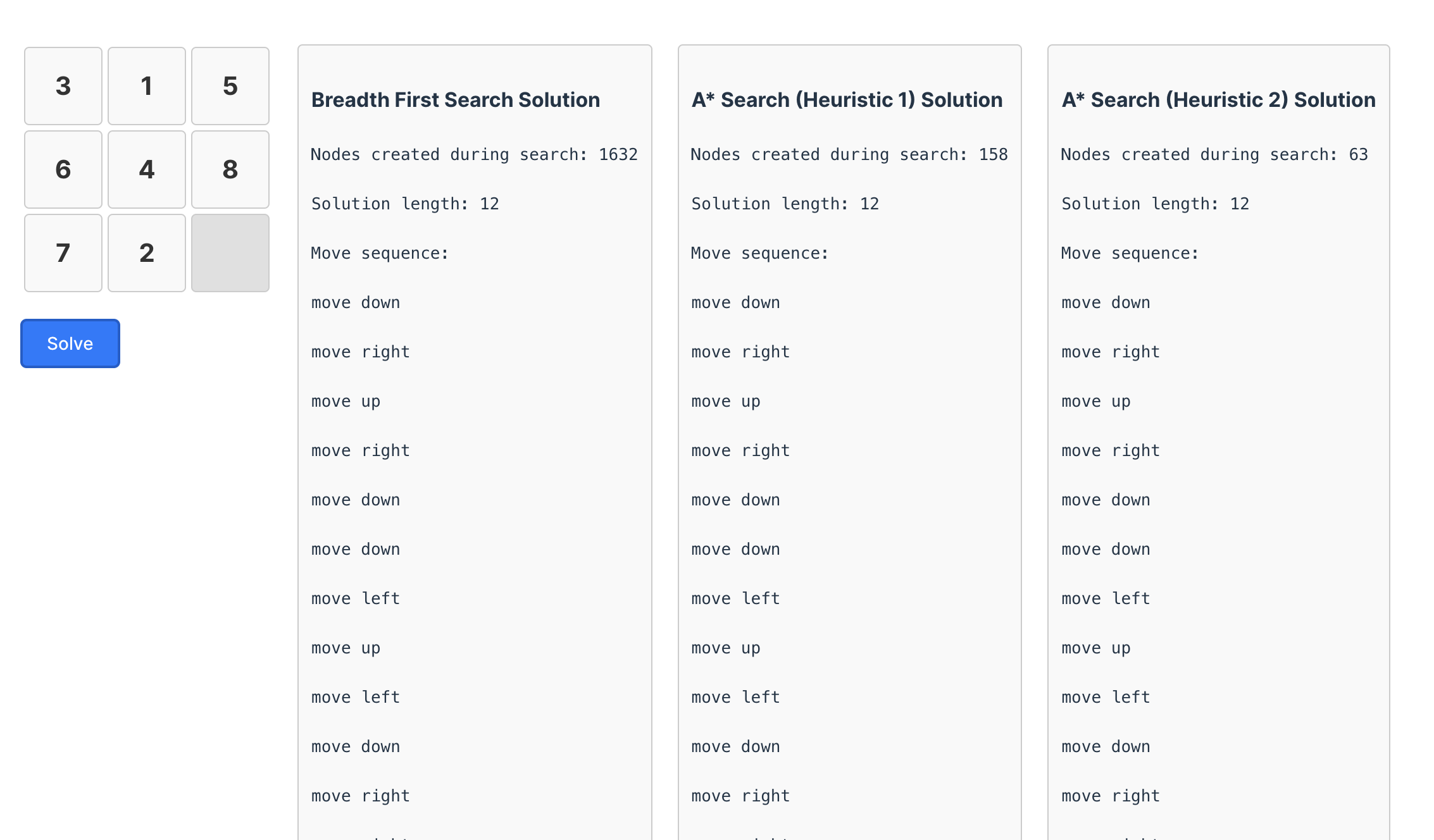1434x840 pixels.
Task: Click puzzle tile number 4
Action: [147, 170]
